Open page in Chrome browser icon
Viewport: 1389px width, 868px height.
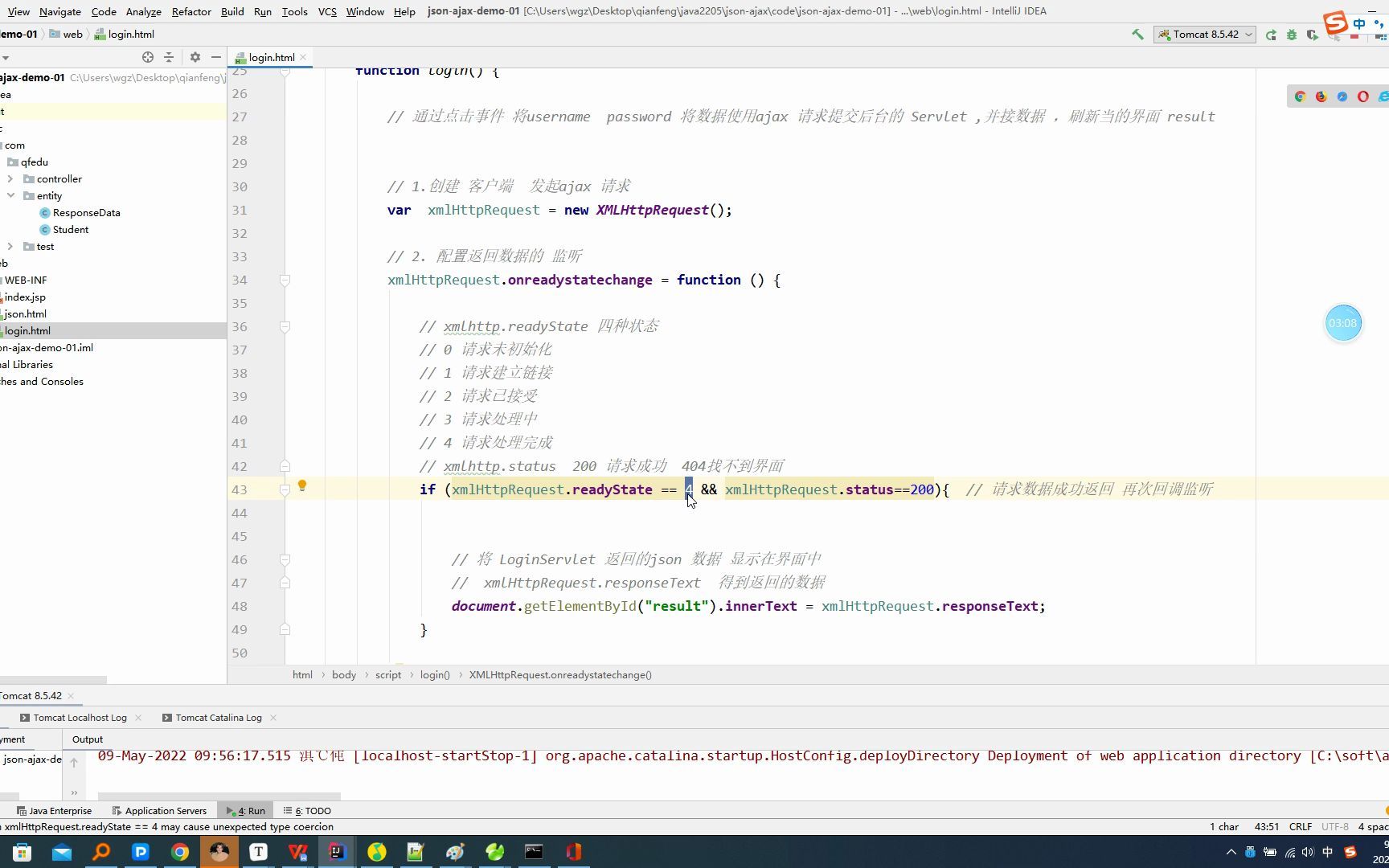pyautogui.click(x=1300, y=96)
